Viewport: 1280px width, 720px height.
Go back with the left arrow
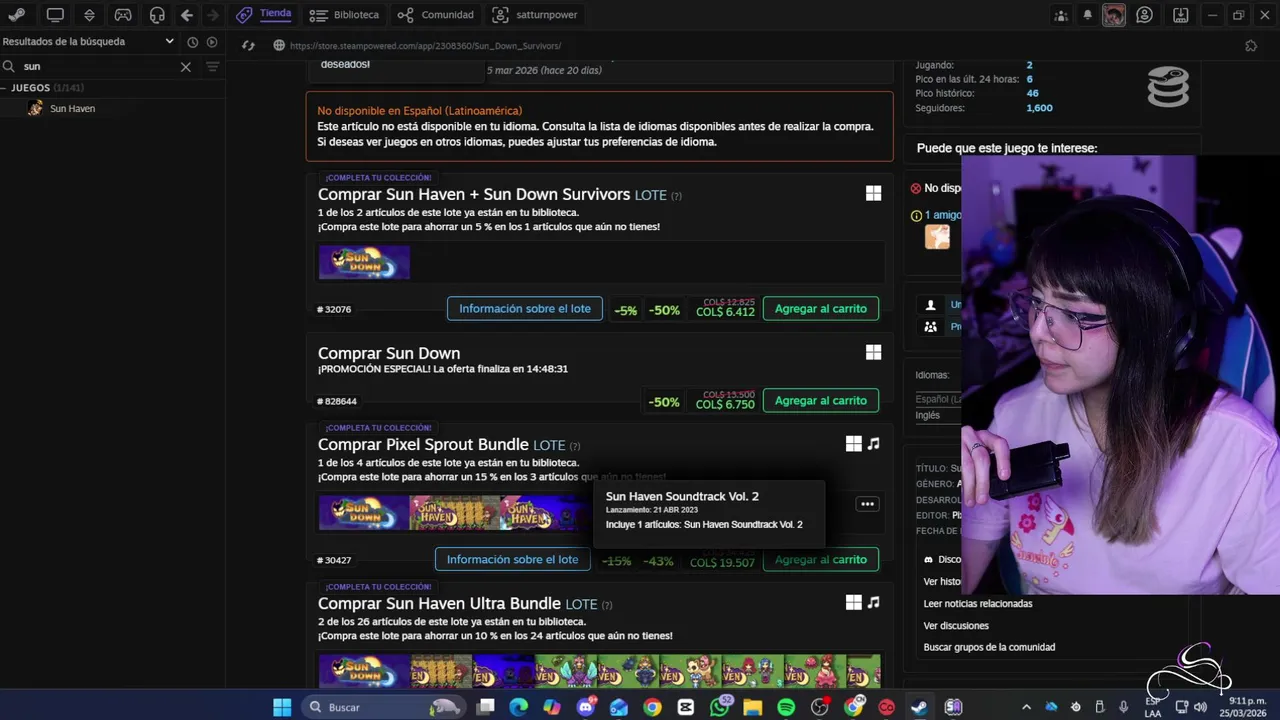[x=187, y=15]
